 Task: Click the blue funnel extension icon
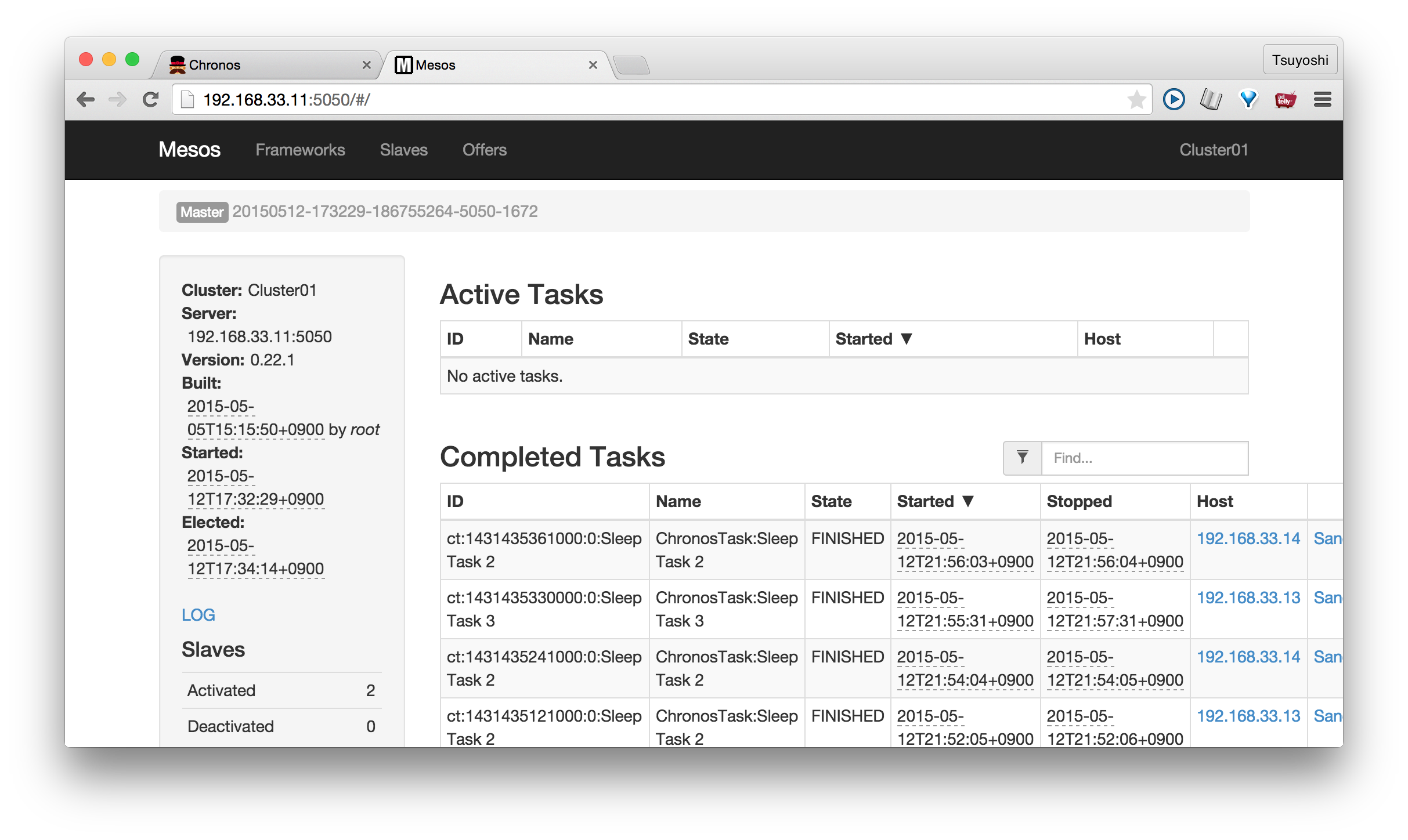tap(1248, 99)
